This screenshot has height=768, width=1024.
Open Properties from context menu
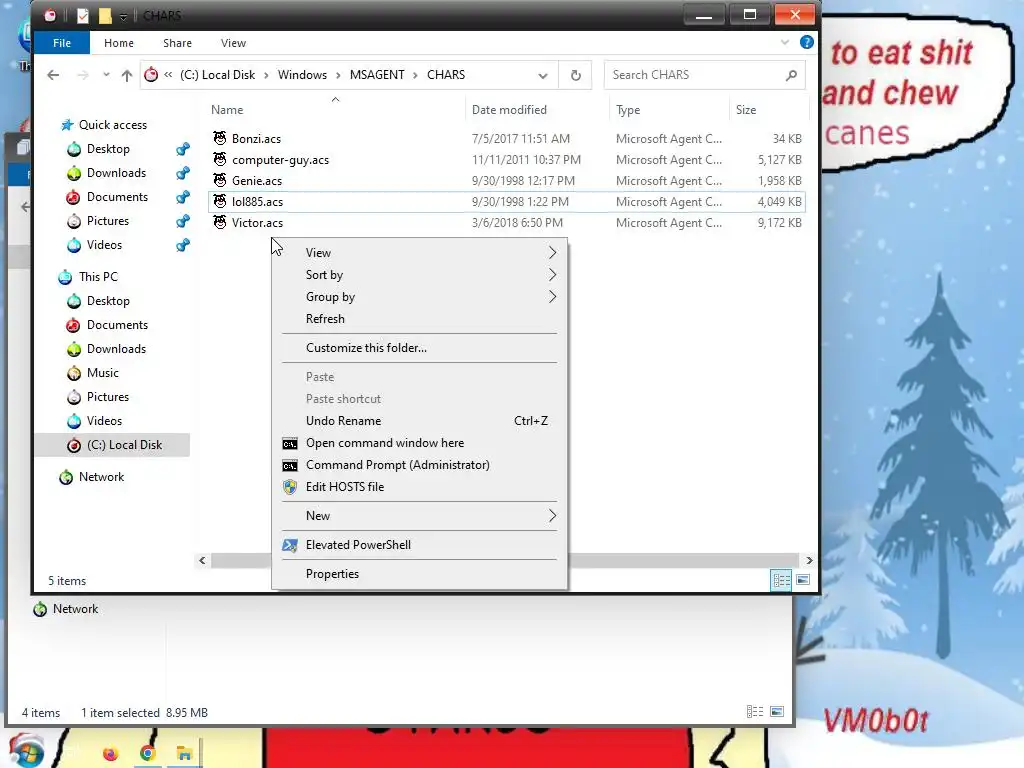332,574
